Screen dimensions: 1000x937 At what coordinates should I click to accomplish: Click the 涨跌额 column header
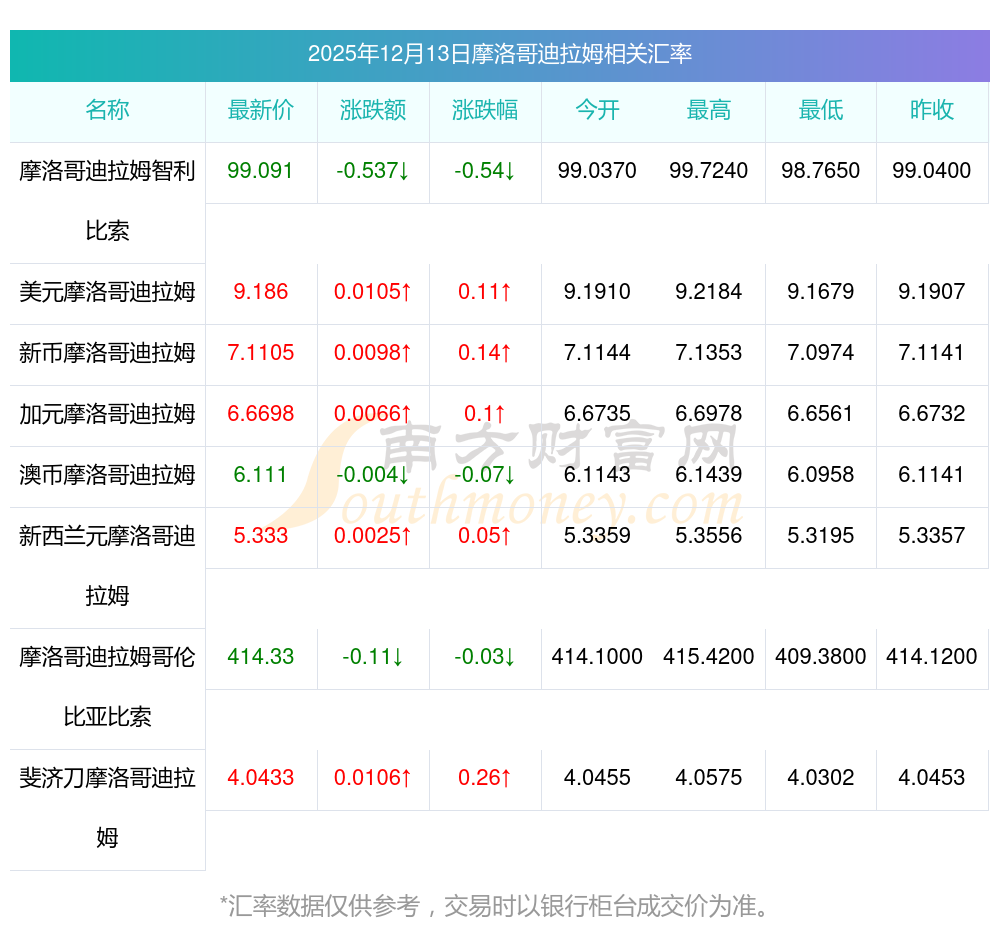(x=373, y=110)
